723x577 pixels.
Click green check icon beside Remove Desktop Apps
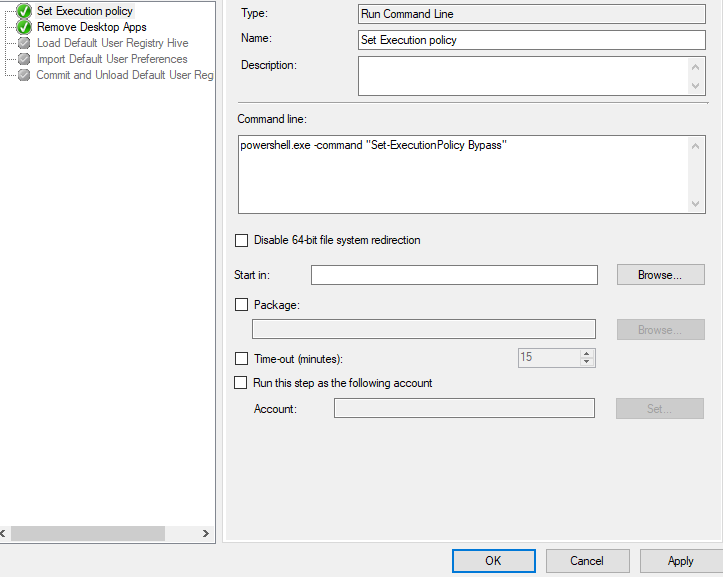pyautogui.click(x=24, y=27)
